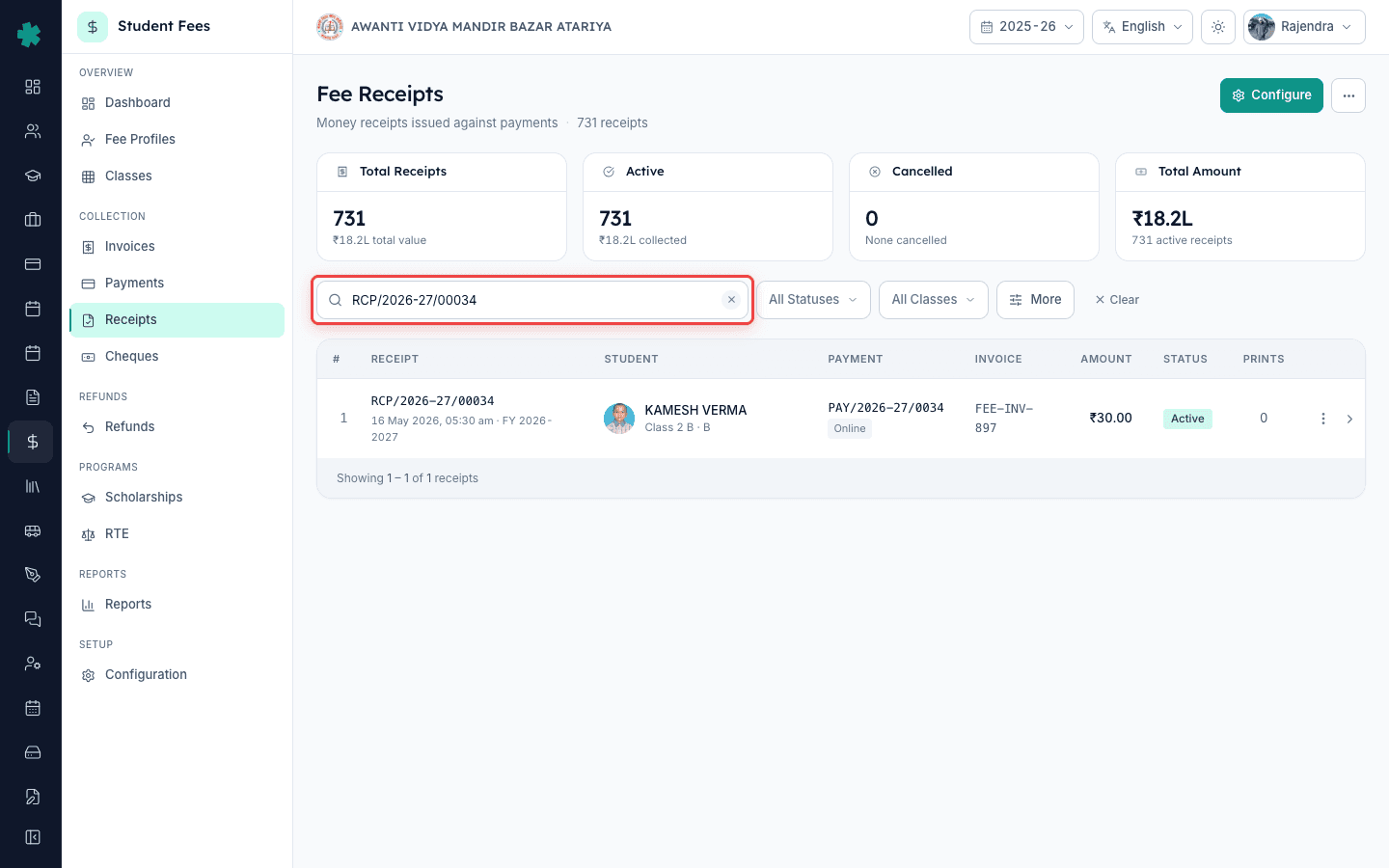Open Payments in the sidebar
The width and height of the screenshot is (1389, 868).
pyautogui.click(x=177, y=284)
